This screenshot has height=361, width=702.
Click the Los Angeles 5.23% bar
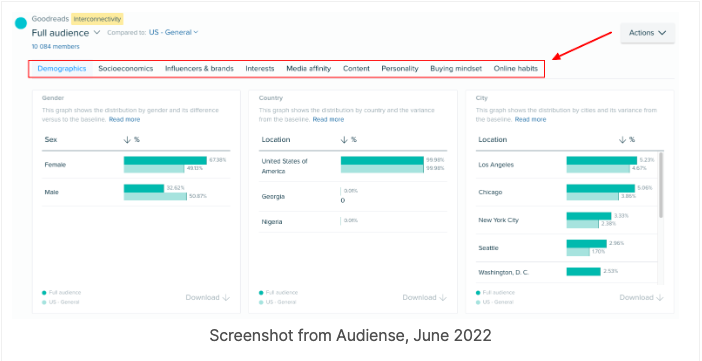[601, 160]
